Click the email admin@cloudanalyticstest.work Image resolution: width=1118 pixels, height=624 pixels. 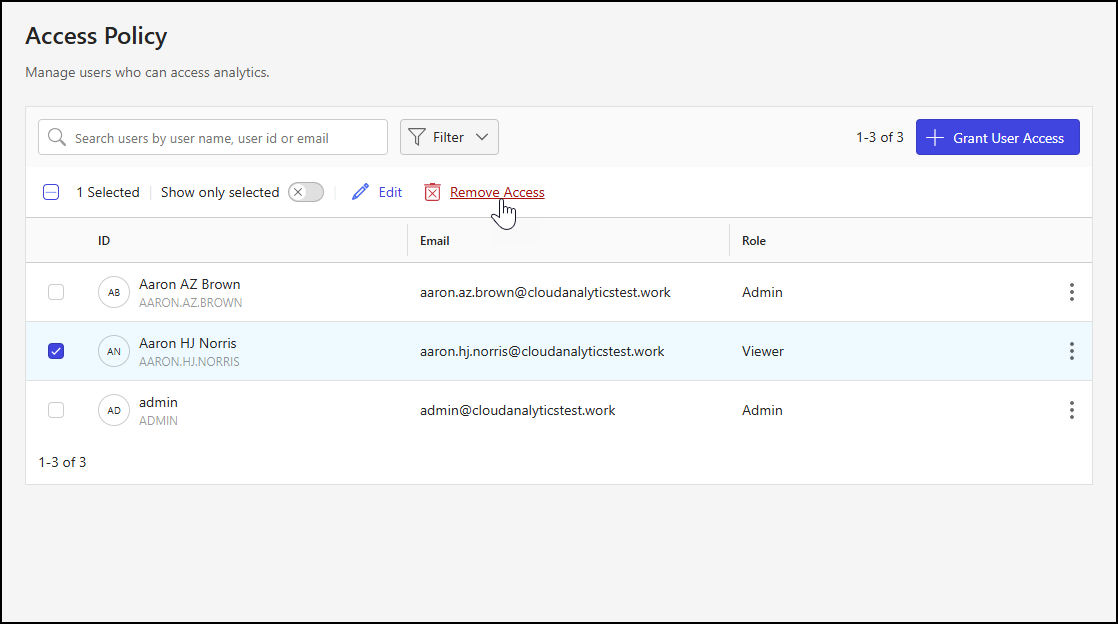[518, 410]
